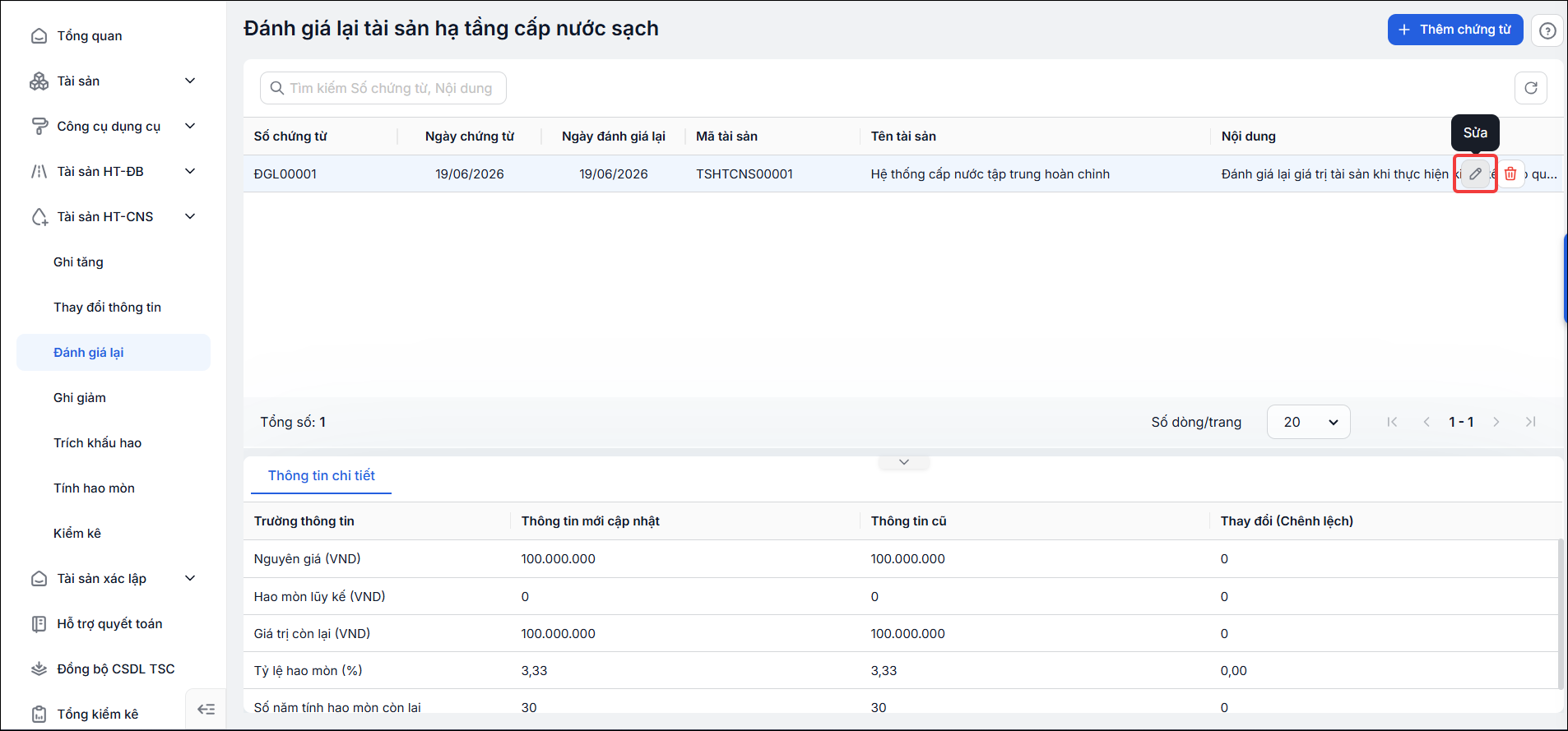Open Hỗ trợ quyết toán menu label

[x=110, y=624]
